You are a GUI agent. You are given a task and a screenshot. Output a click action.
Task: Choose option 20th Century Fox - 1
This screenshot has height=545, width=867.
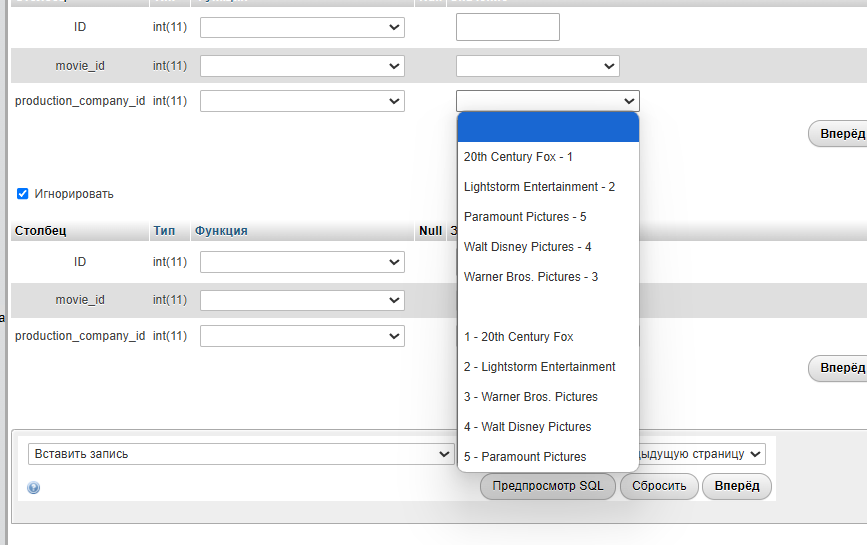pos(549,157)
